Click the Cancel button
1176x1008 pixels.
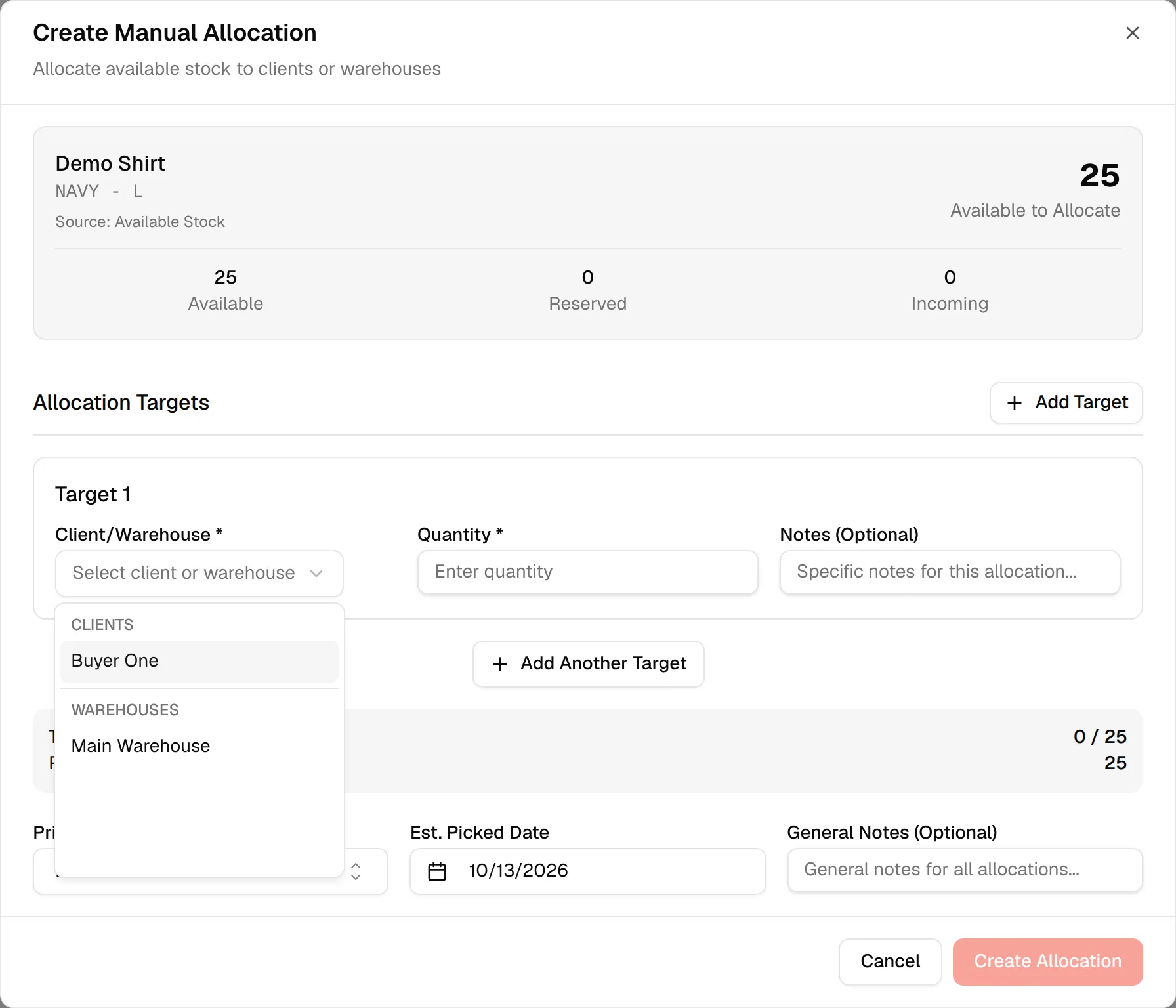[x=891, y=961]
